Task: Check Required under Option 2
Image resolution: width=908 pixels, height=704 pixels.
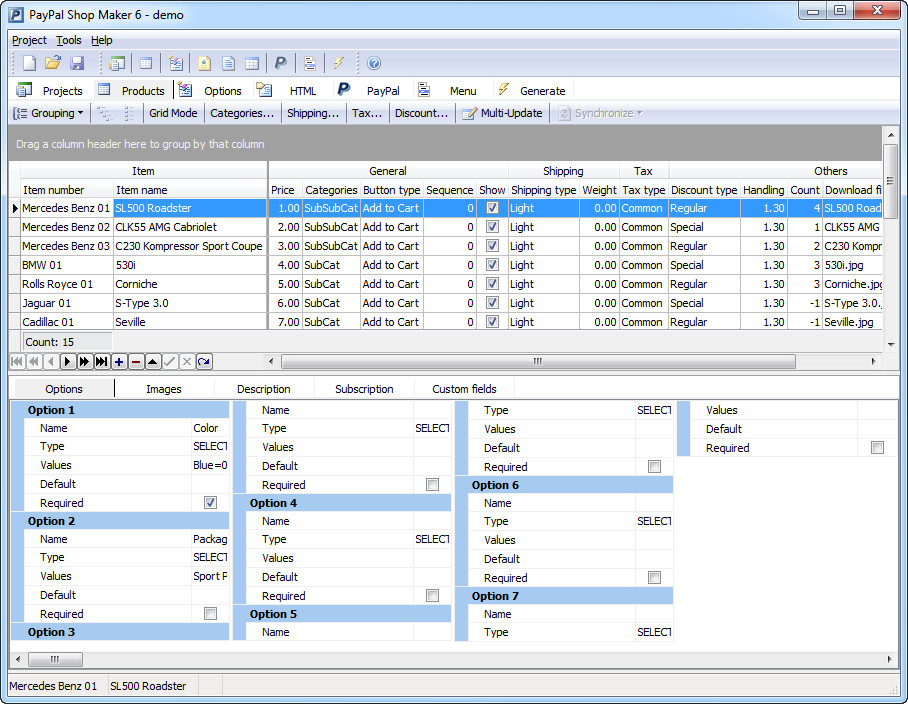Action: pos(211,614)
